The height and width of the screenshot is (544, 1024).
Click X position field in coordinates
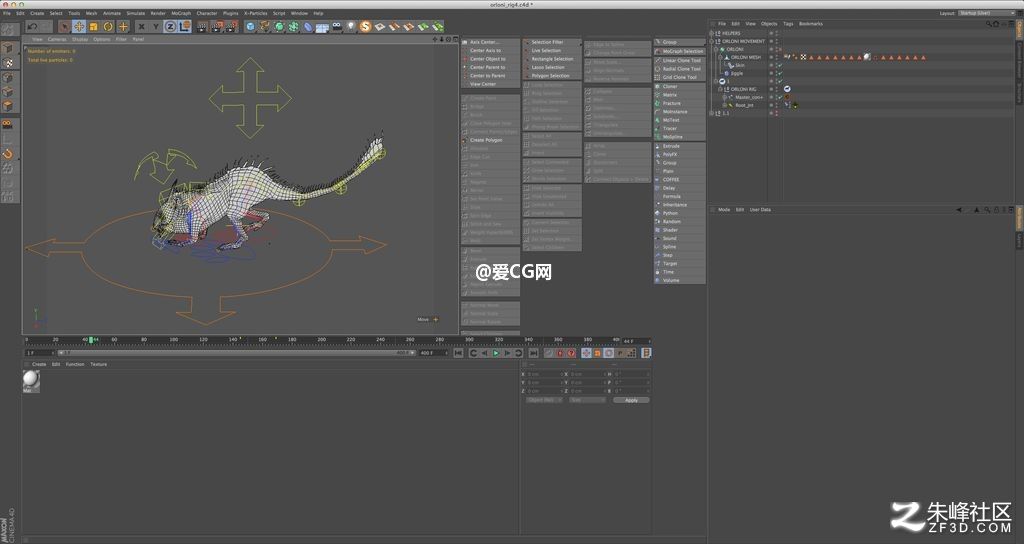tap(544, 374)
